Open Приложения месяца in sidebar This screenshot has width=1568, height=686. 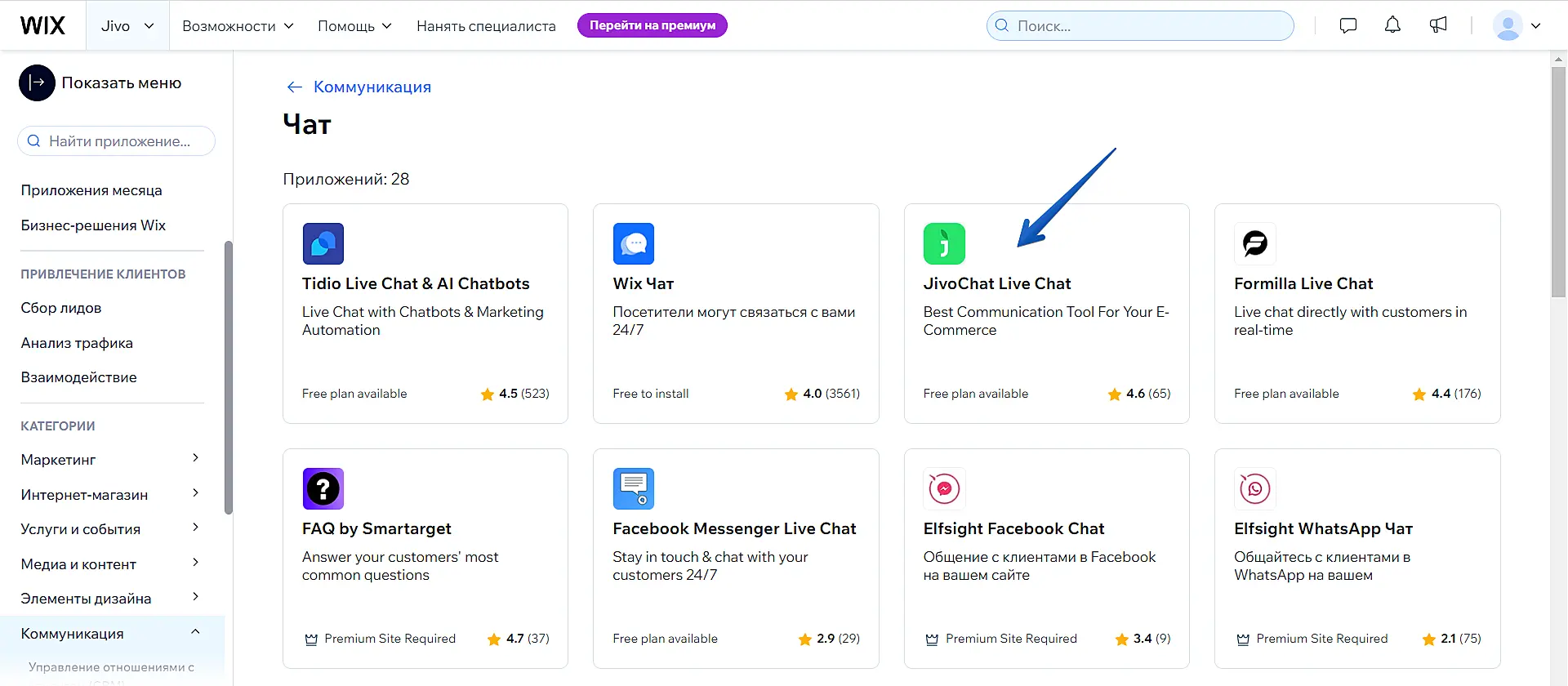[91, 190]
